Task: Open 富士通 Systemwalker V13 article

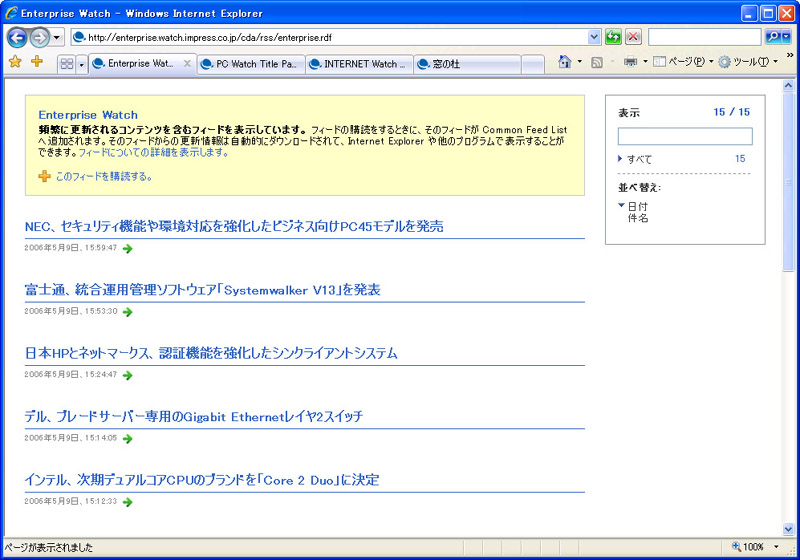Action: click(203, 290)
